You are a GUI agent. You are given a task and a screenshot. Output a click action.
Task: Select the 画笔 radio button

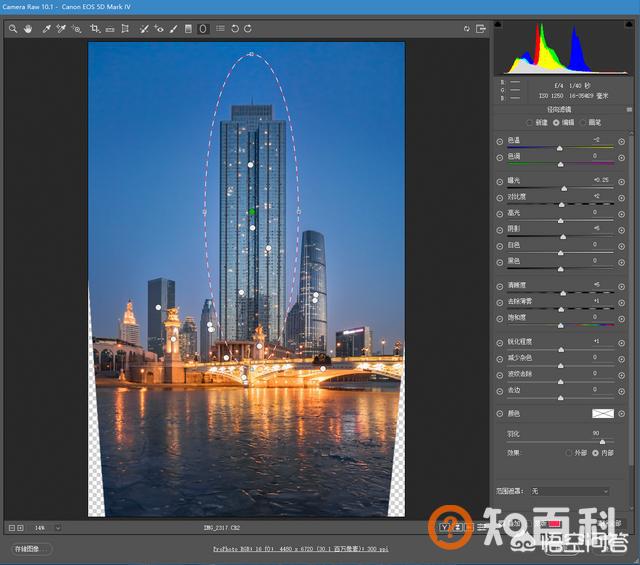583,122
